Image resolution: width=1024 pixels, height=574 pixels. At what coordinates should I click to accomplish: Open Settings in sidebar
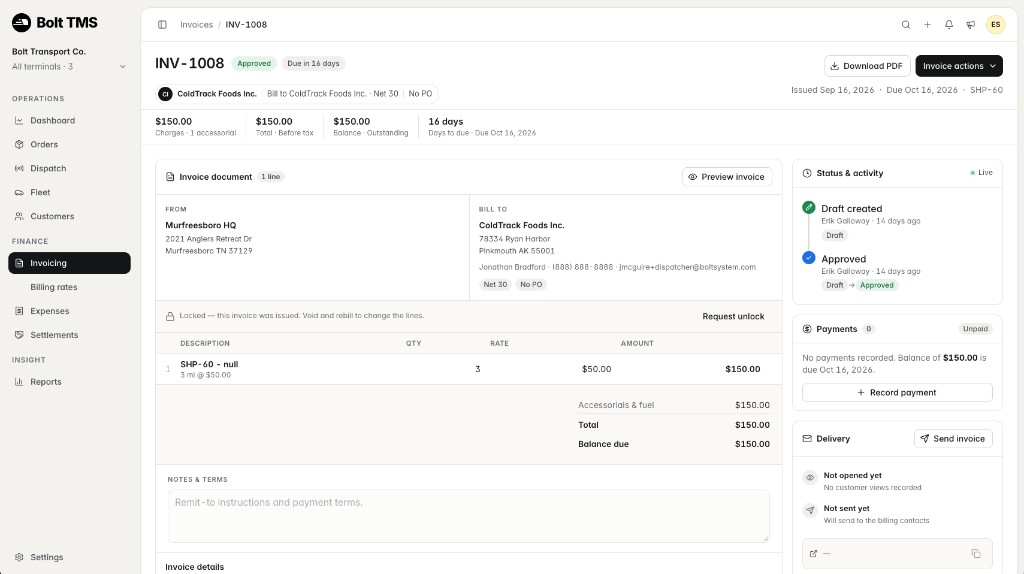[x=69, y=558]
